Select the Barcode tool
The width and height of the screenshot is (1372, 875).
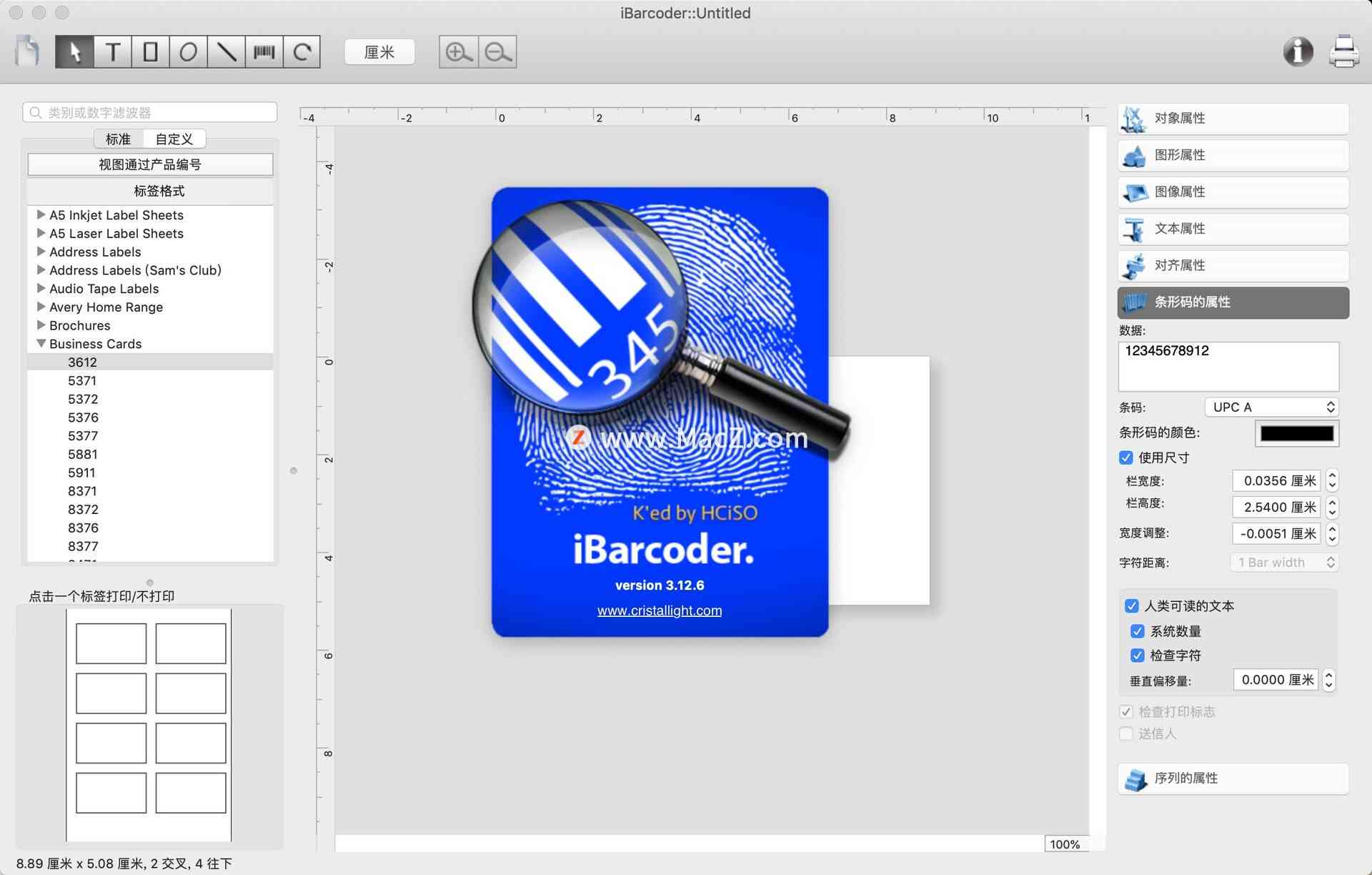click(264, 51)
